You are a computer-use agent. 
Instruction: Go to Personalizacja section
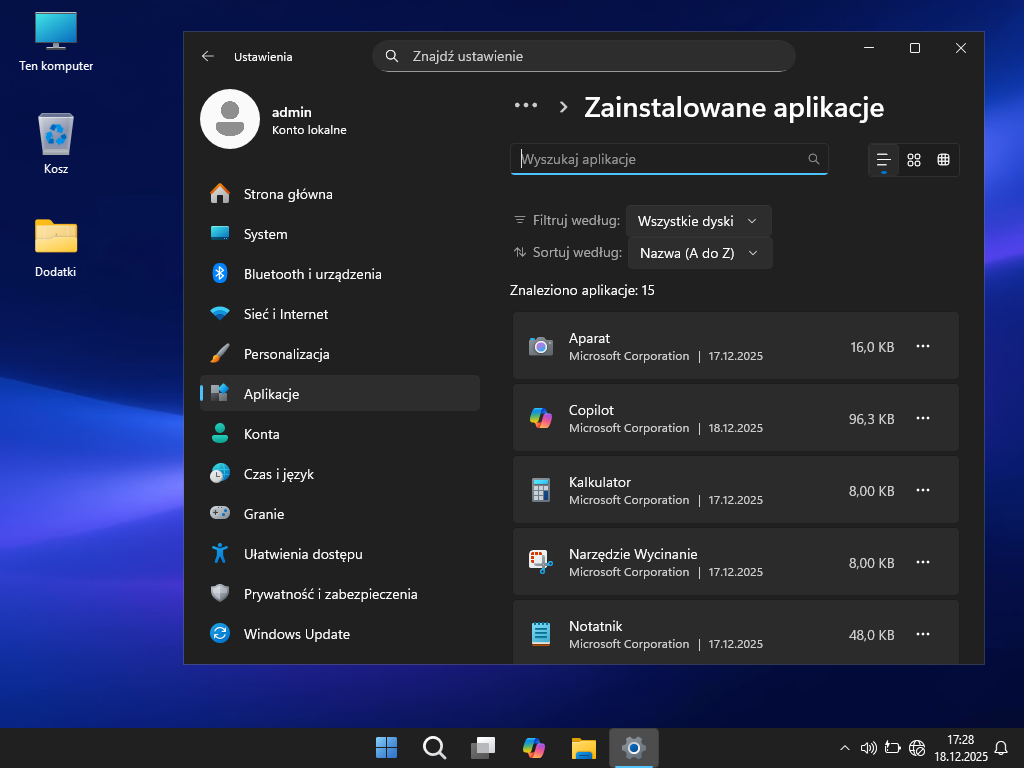(x=286, y=354)
